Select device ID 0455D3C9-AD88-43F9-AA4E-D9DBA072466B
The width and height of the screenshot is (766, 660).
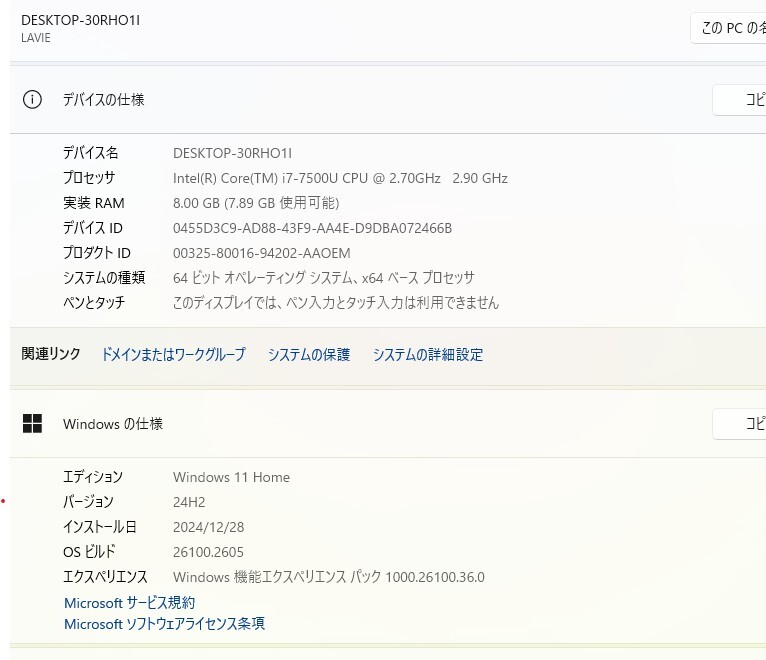click(312, 228)
